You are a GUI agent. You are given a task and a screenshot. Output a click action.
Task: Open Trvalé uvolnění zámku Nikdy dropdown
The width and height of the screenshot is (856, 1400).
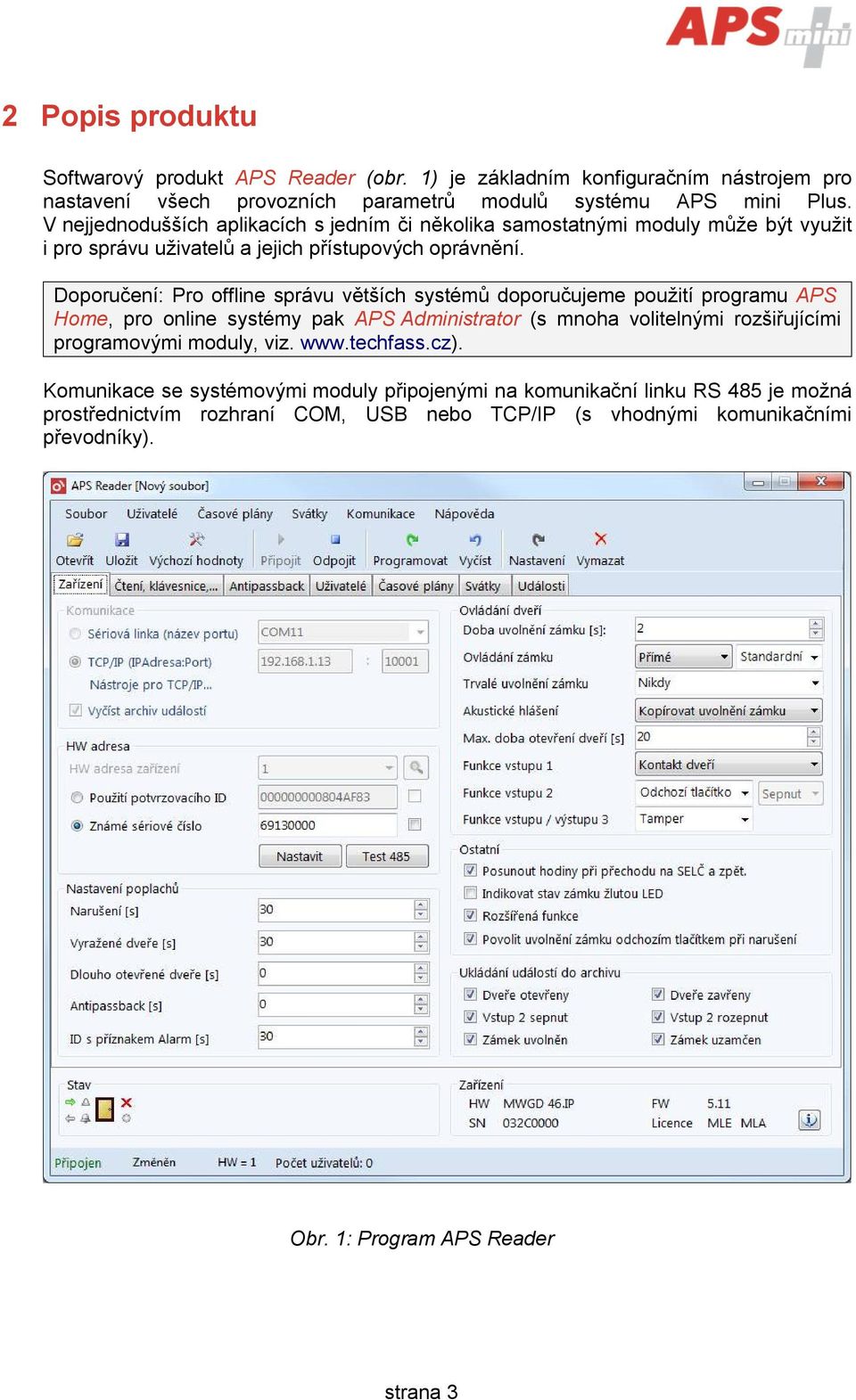(x=728, y=683)
